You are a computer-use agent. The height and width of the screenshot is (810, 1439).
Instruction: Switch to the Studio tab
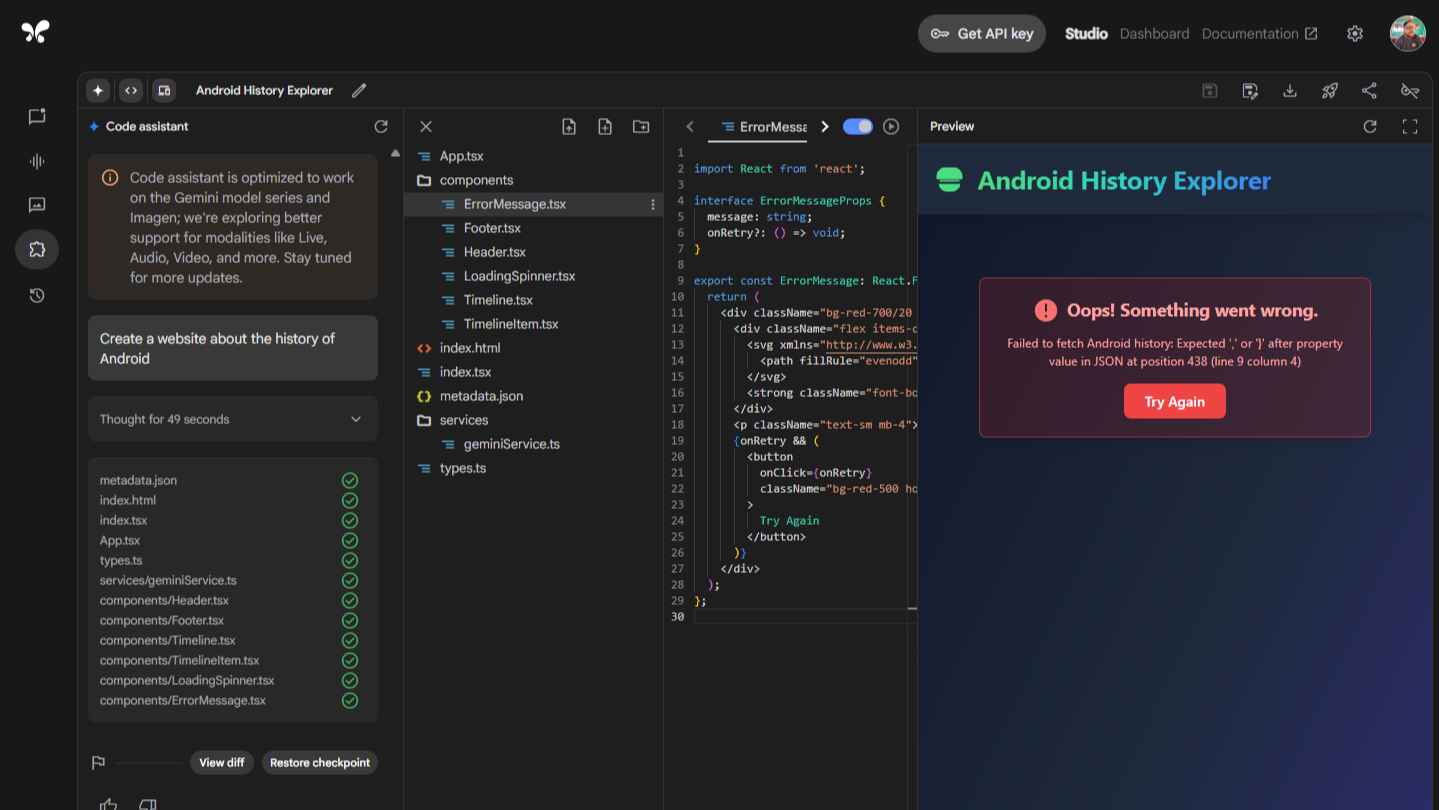point(1086,33)
